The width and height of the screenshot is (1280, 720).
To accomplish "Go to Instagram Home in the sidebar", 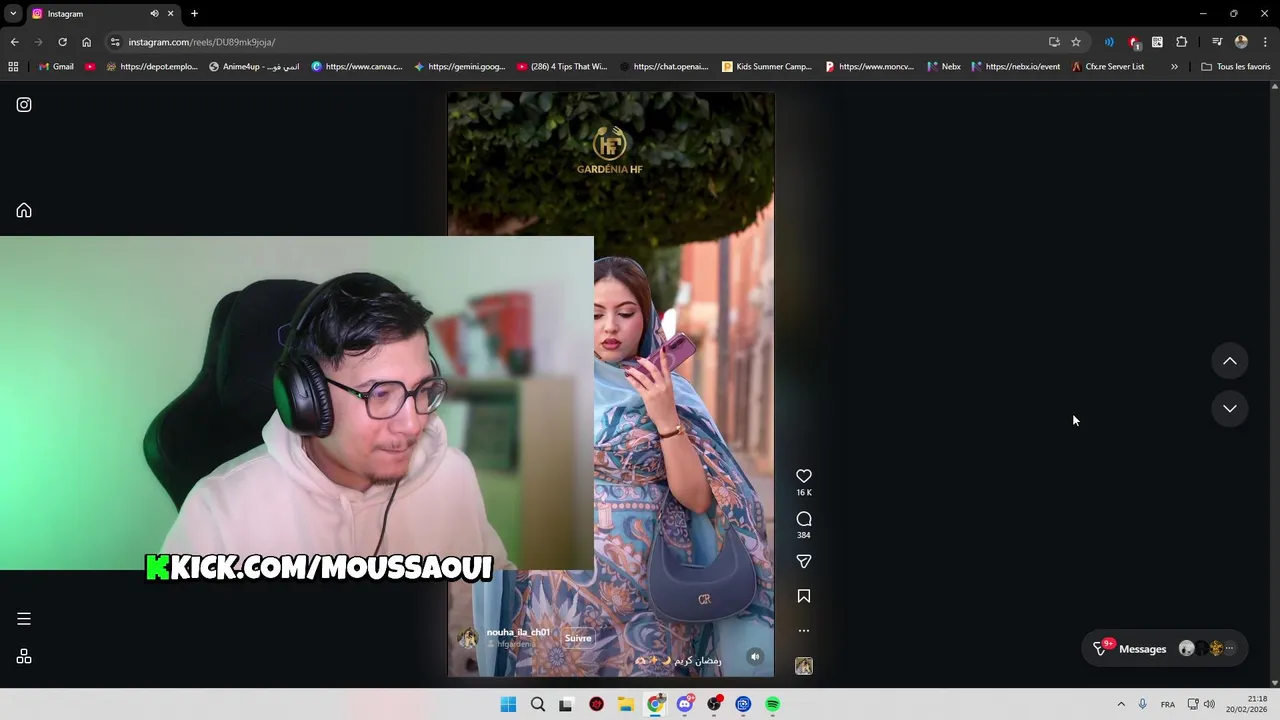I will [x=24, y=210].
